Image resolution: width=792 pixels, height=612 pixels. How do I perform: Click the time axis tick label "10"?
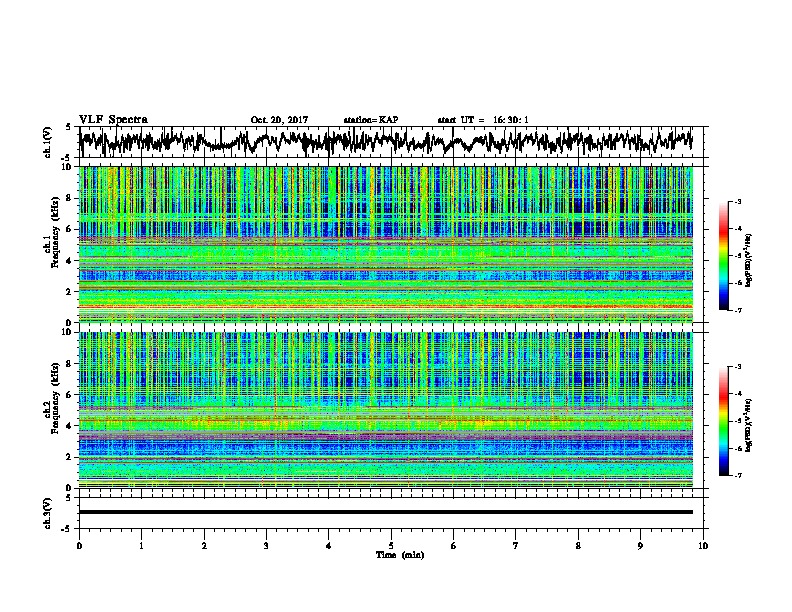[703, 546]
